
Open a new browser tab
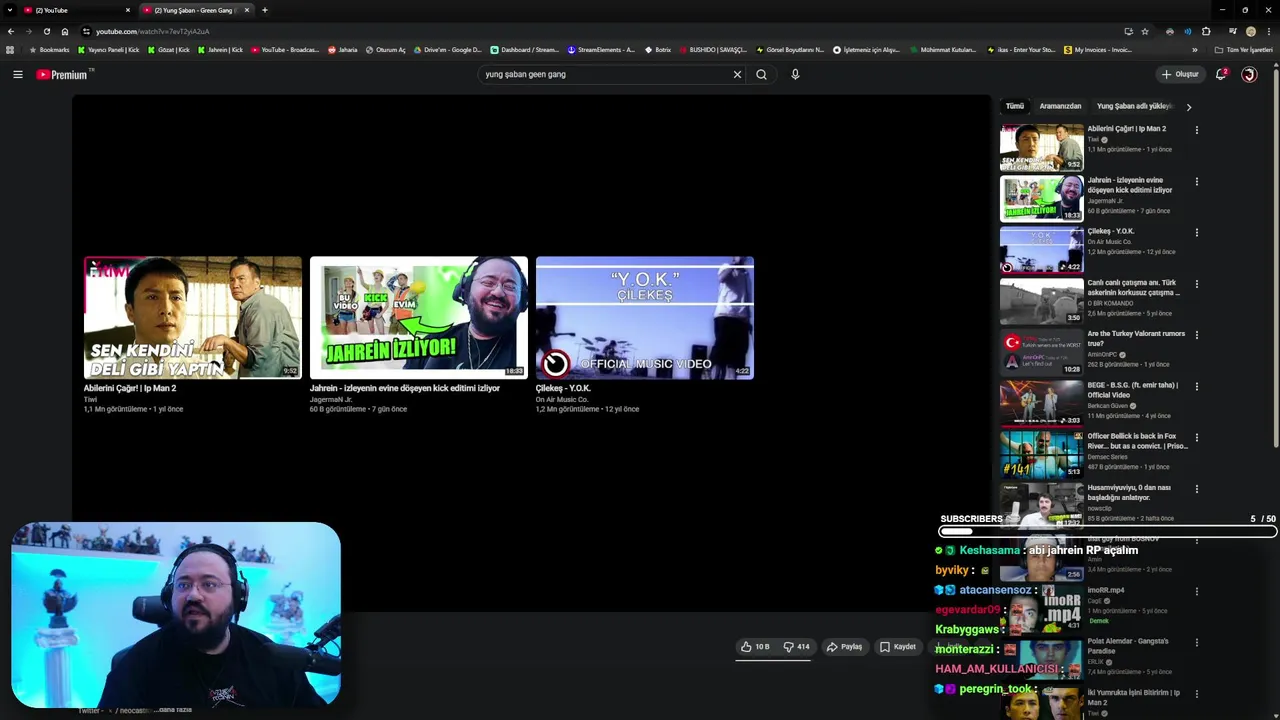click(264, 10)
